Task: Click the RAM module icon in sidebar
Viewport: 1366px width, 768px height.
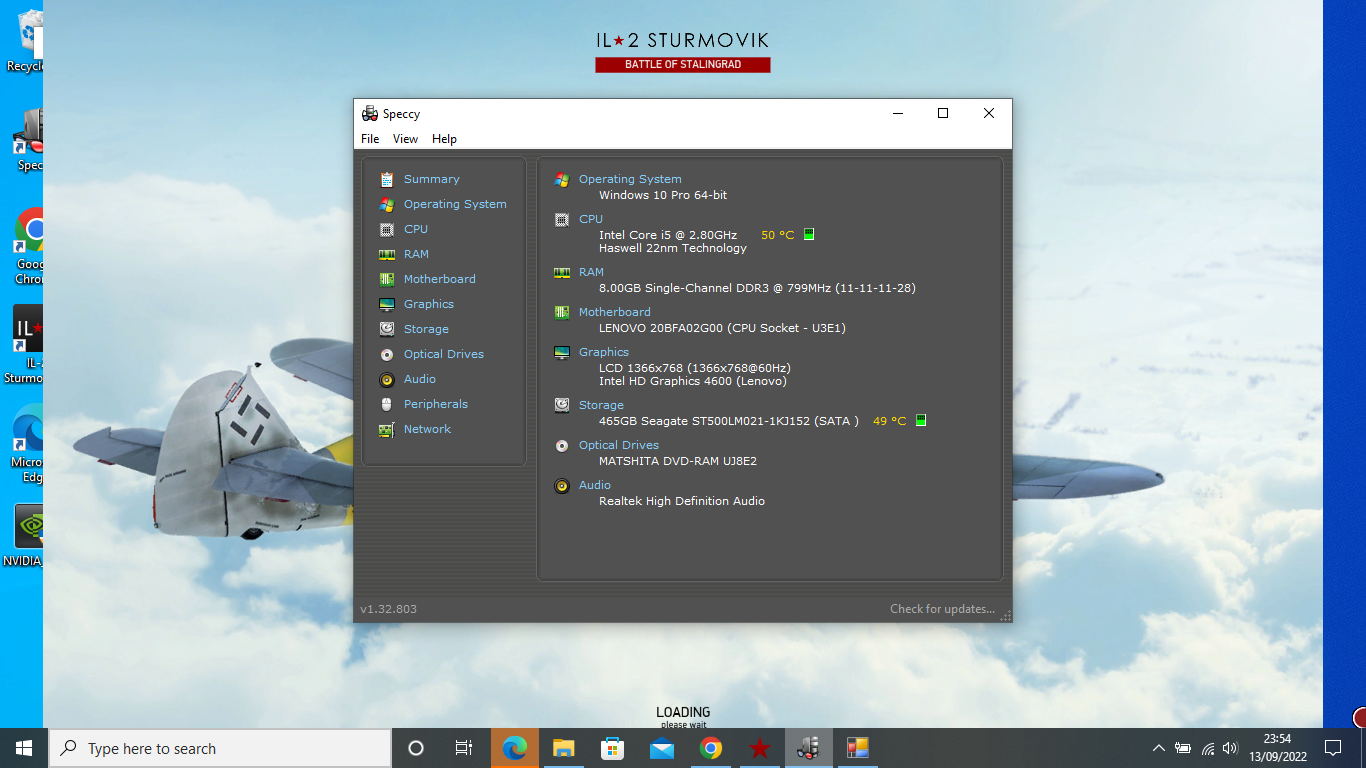Action: pos(387,255)
